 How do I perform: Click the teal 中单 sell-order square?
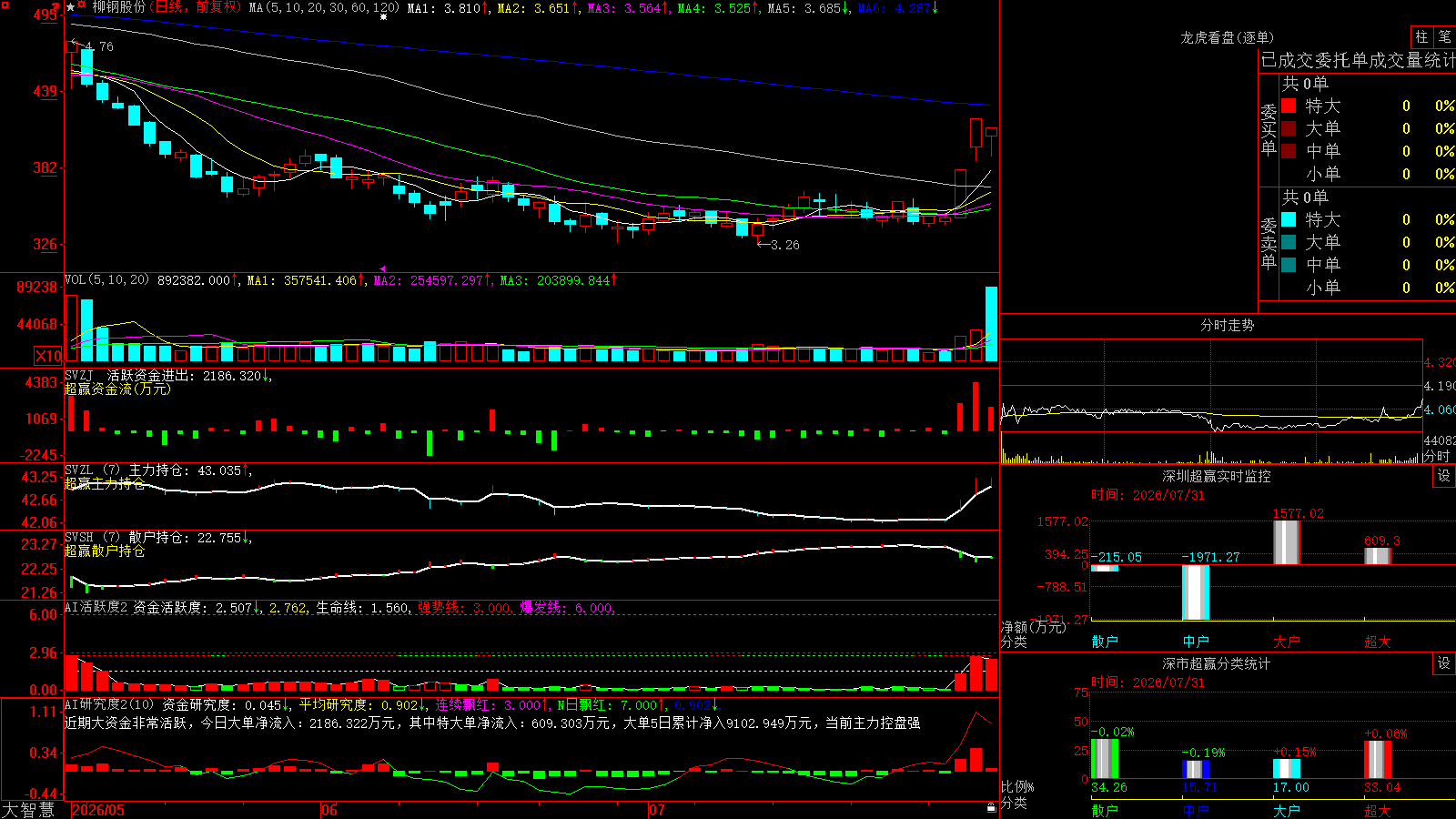[x=1289, y=265]
